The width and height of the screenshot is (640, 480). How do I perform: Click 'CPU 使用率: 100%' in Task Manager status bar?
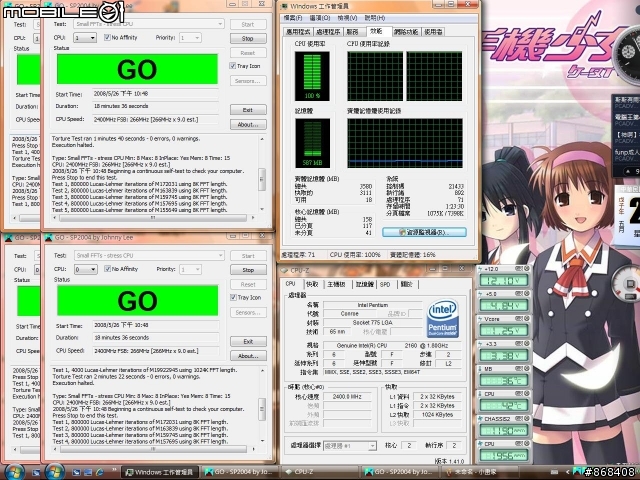(x=355, y=255)
